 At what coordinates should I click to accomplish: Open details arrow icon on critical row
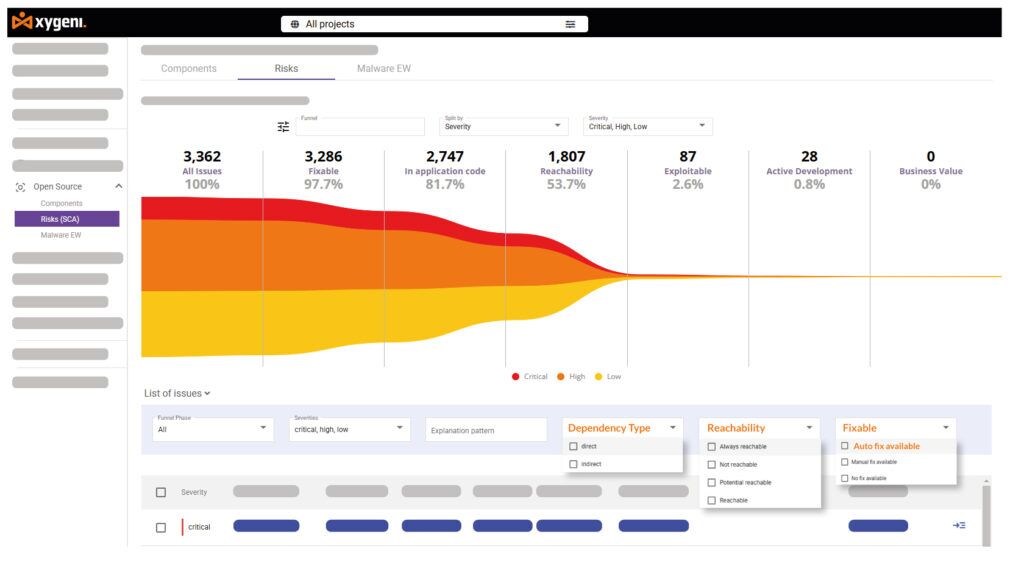[x=959, y=525]
